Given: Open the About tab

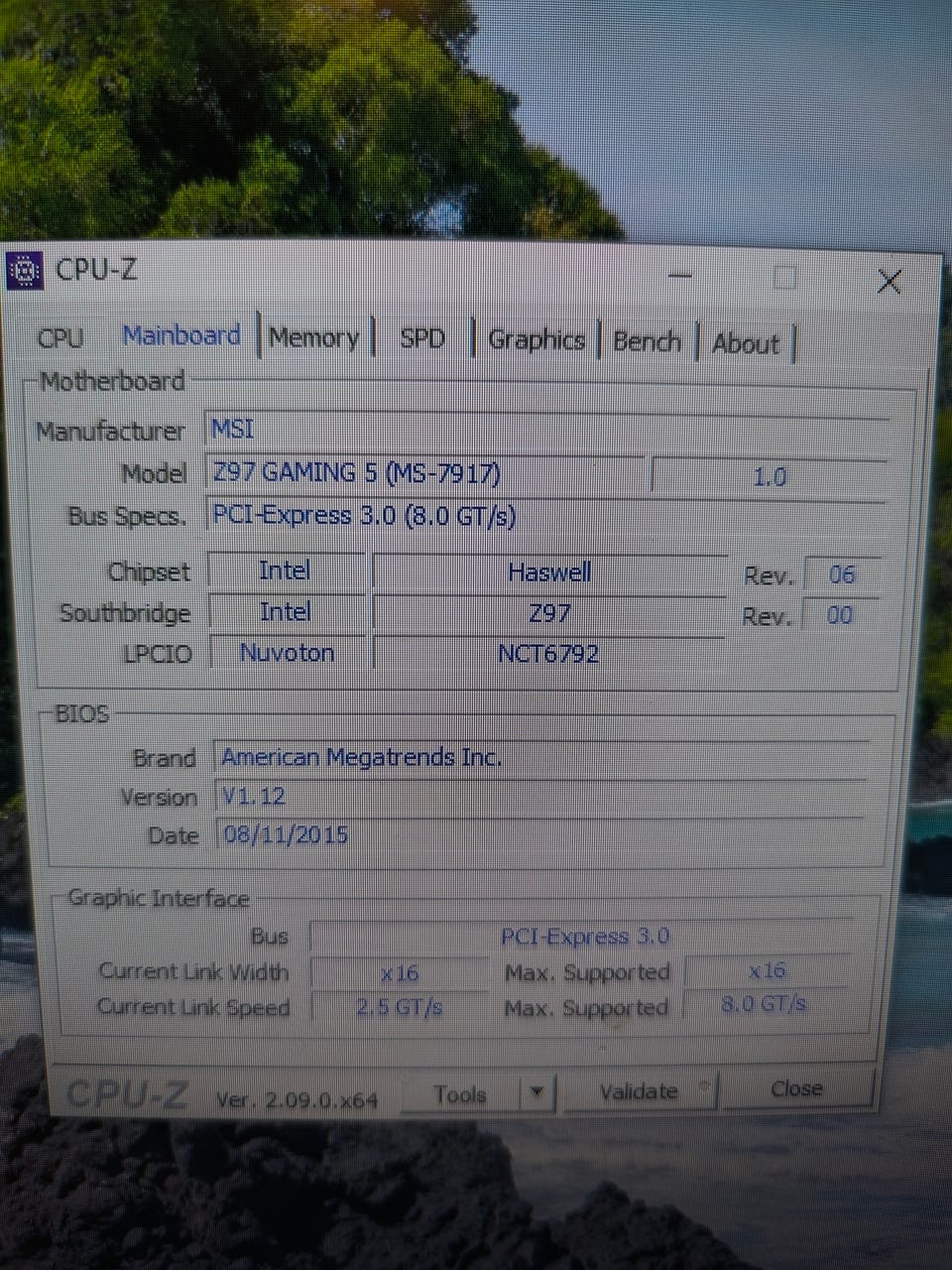Looking at the screenshot, I should coord(746,344).
